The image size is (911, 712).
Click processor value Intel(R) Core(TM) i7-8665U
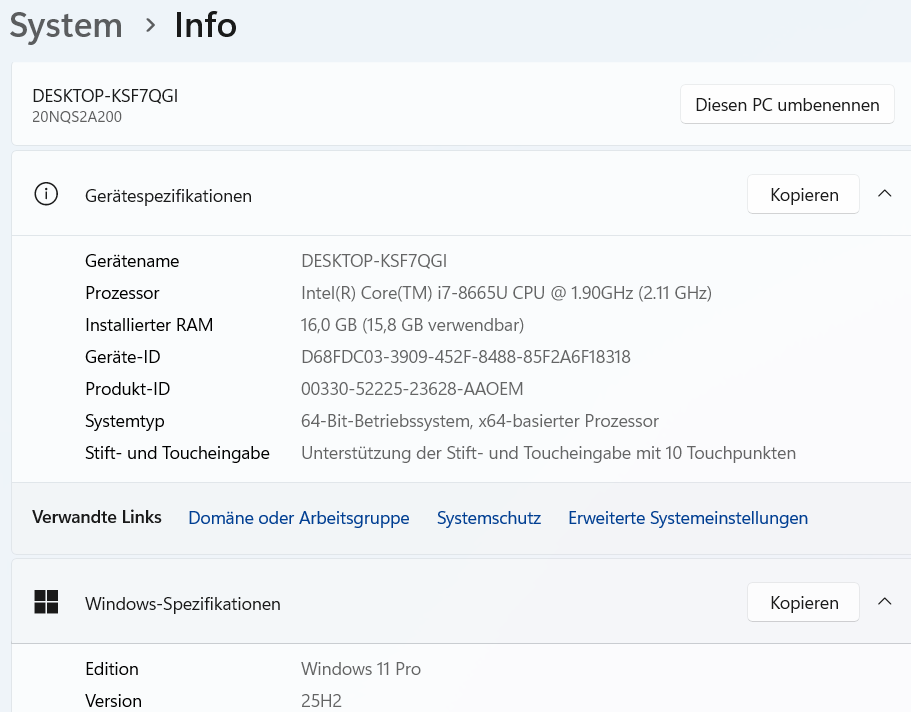tap(506, 293)
